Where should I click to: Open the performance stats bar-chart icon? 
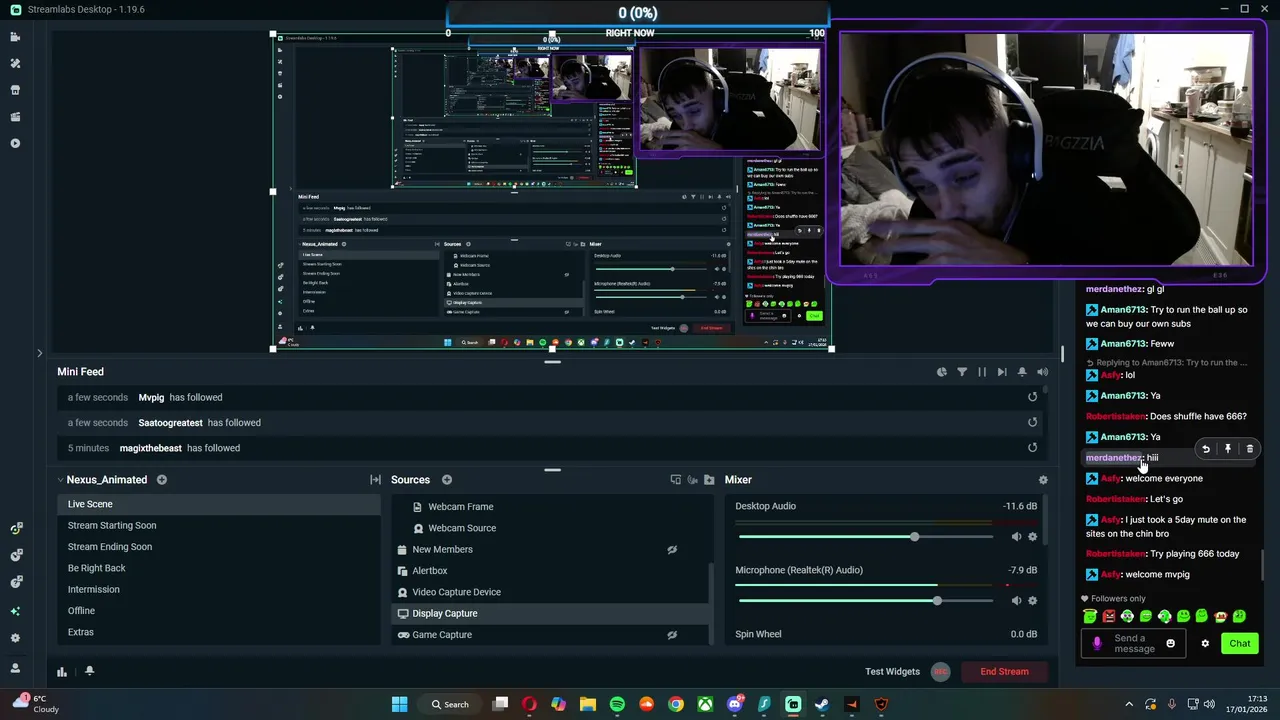[x=62, y=672]
